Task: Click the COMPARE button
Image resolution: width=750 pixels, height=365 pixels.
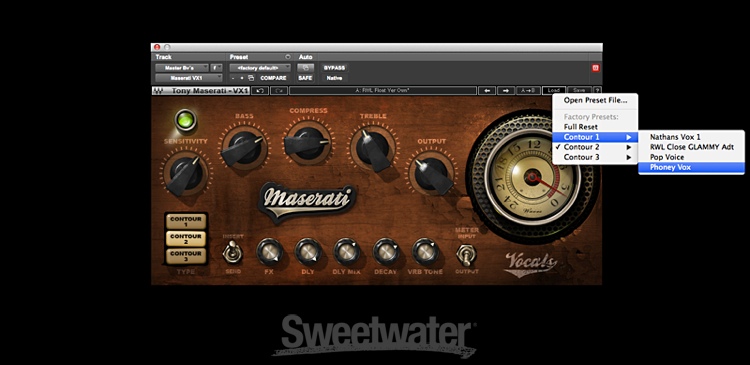Action: (x=273, y=78)
